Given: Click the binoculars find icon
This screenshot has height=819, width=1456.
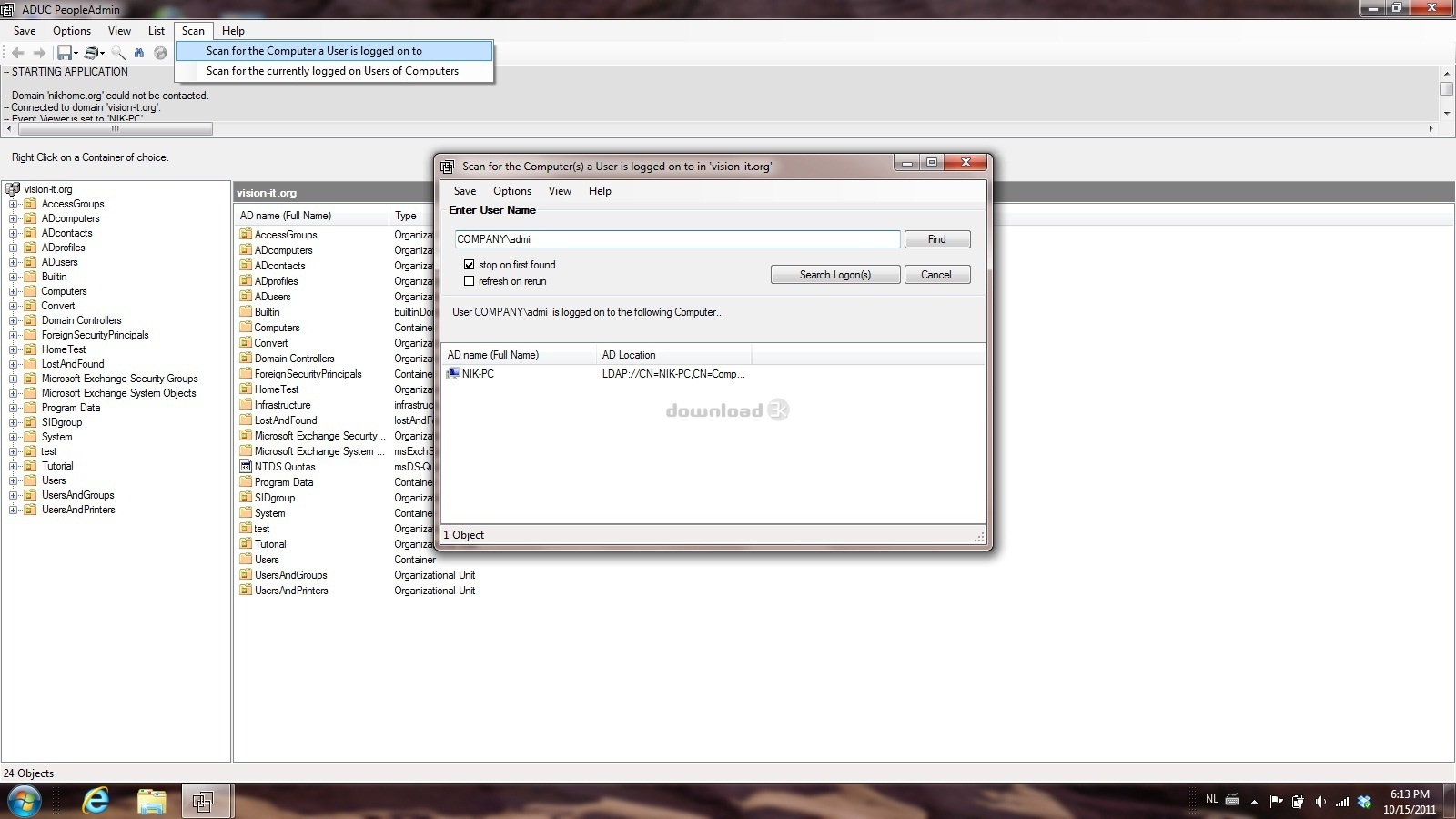Looking at the screenshot, I should tap(139, 53).
